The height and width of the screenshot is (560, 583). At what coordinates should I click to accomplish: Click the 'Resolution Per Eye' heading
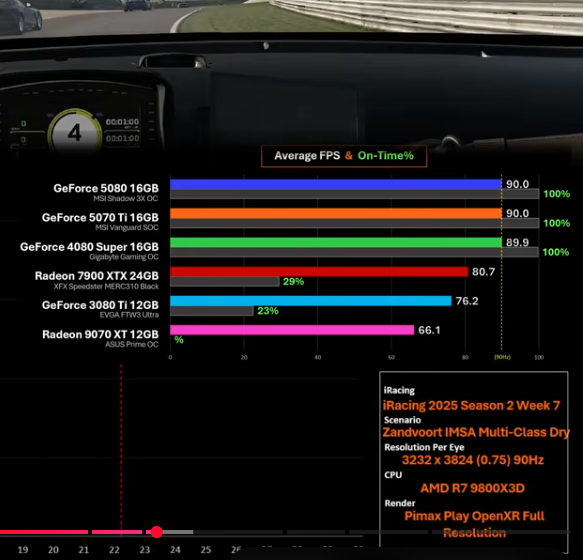(x=424, y=447)
